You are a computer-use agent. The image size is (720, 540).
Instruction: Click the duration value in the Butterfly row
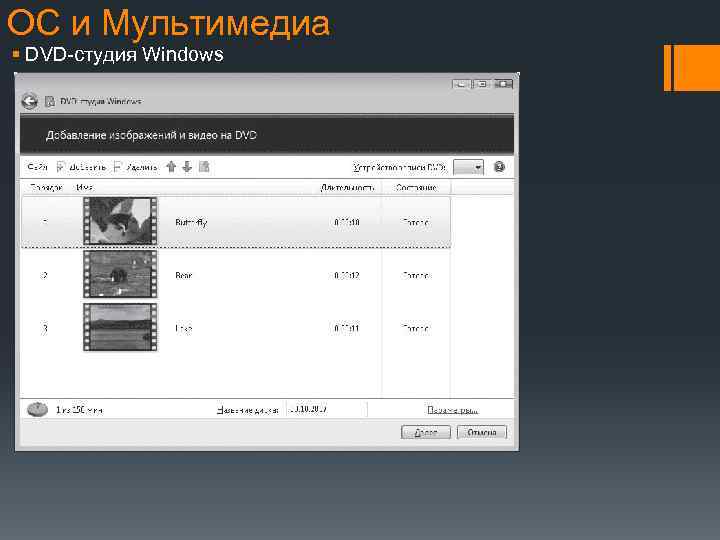click(347, 223)
